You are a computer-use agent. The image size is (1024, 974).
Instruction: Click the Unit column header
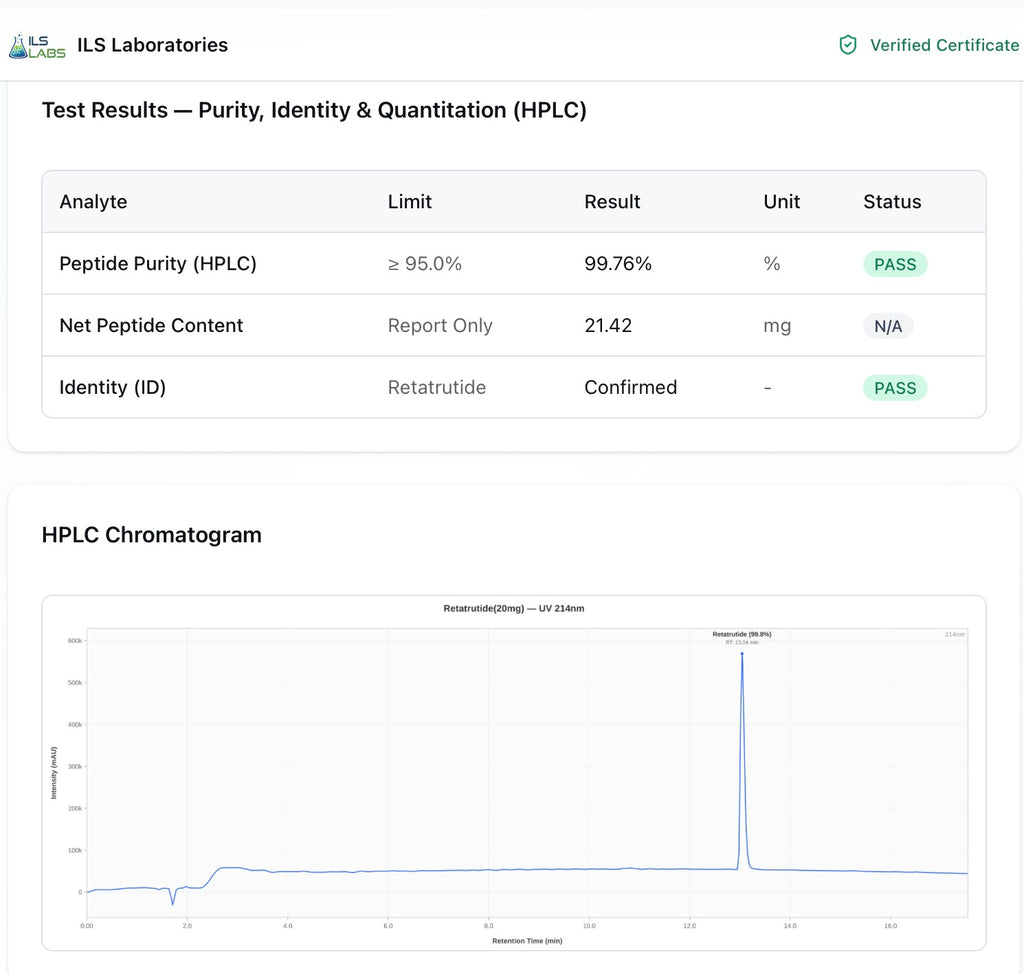[782, 202]
